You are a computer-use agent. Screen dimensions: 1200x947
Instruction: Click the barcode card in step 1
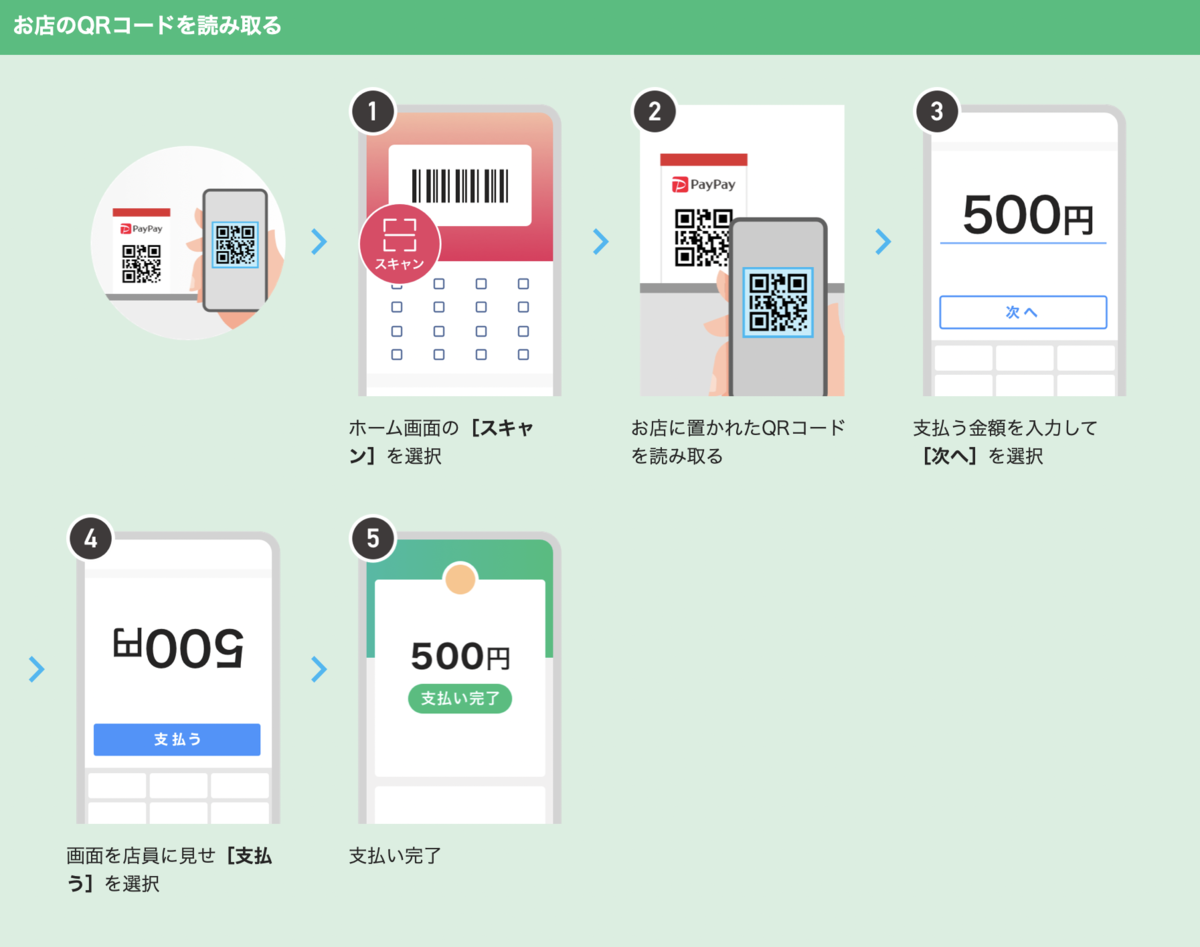(460, 185)
